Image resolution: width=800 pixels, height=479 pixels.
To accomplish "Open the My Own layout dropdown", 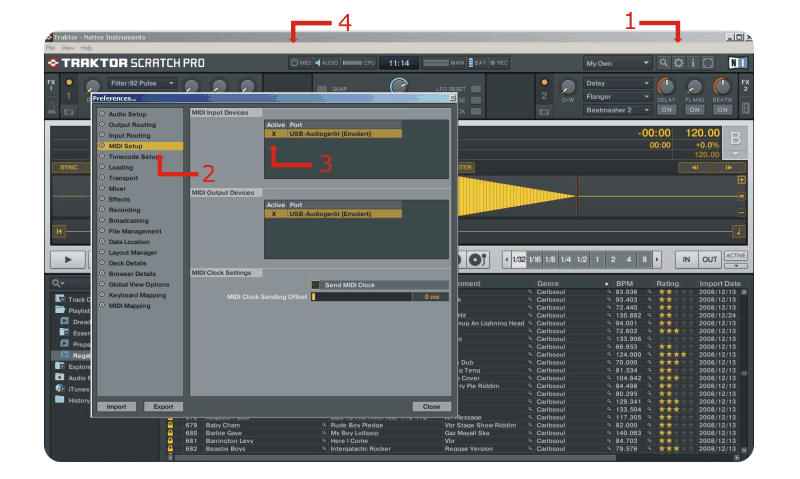I will pos(617,62).
